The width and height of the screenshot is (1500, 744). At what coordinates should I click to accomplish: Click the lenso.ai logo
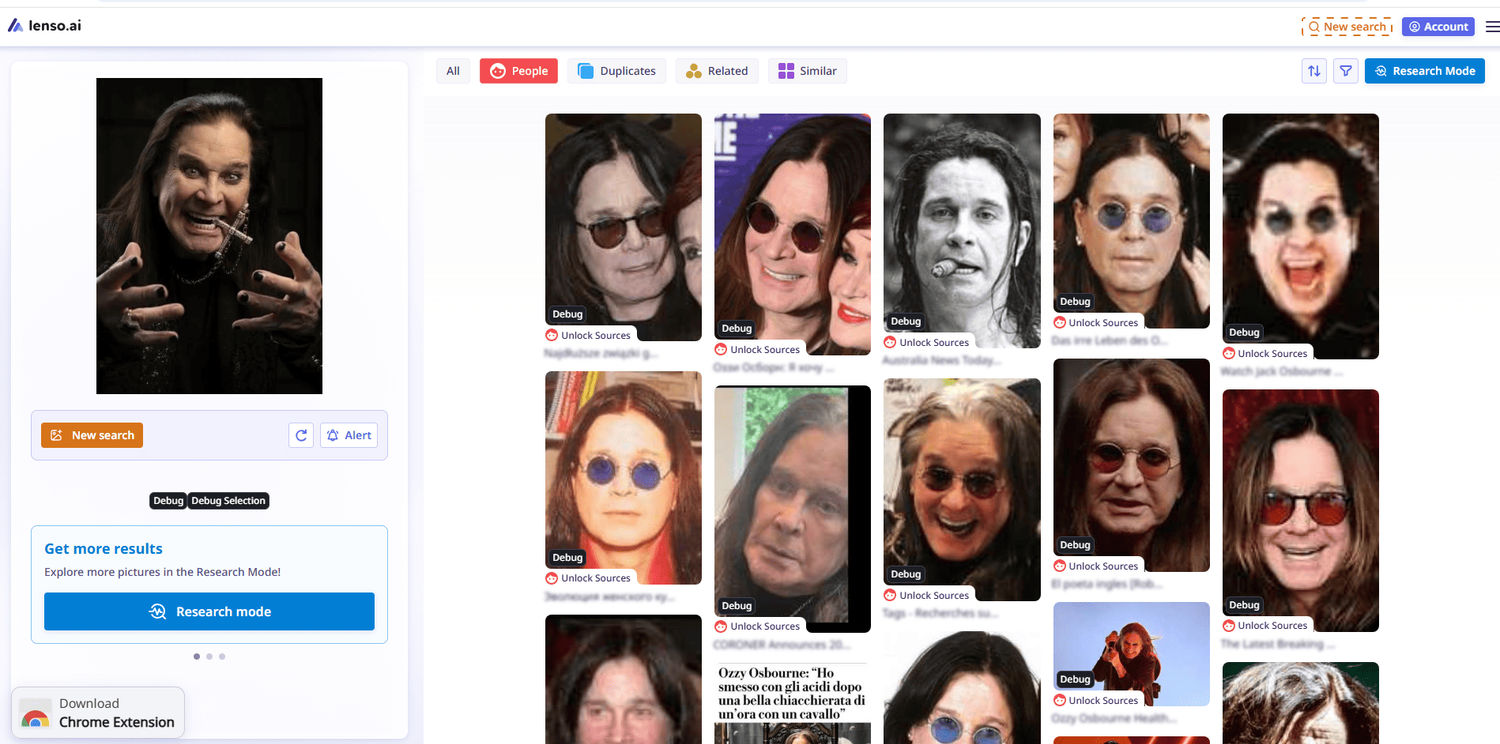tap(45, 26)
